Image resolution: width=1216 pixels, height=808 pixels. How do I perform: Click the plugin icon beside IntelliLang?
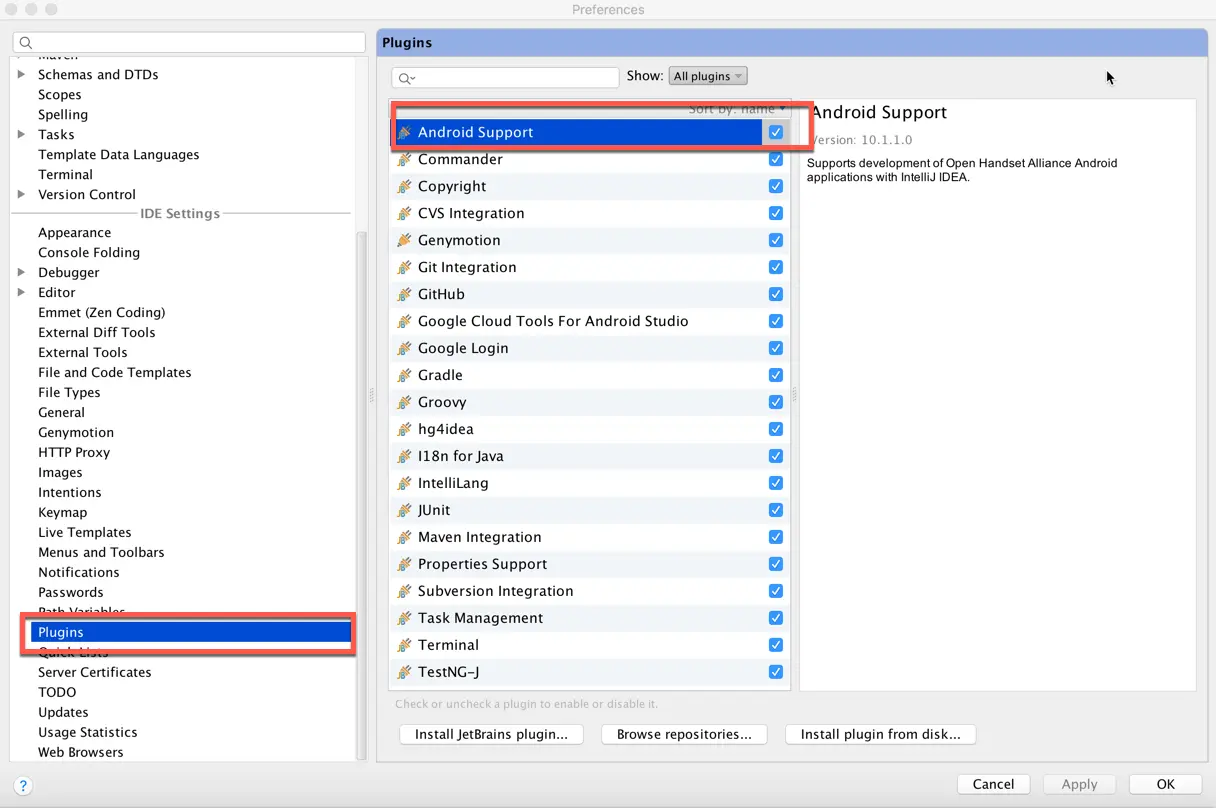pyautogui.click(x=404, y=483)
